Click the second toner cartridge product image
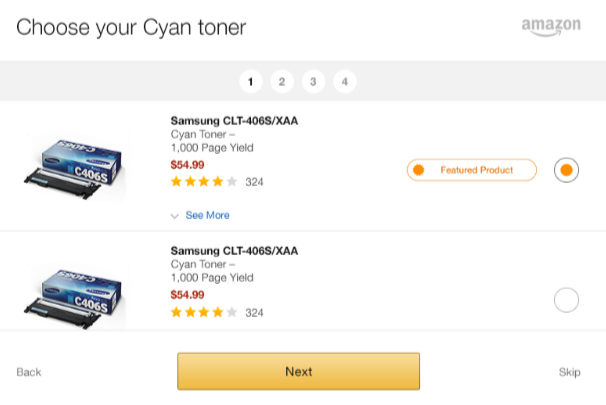The width and height of the screenshot is (606, 405). click(x=74, y=299)
